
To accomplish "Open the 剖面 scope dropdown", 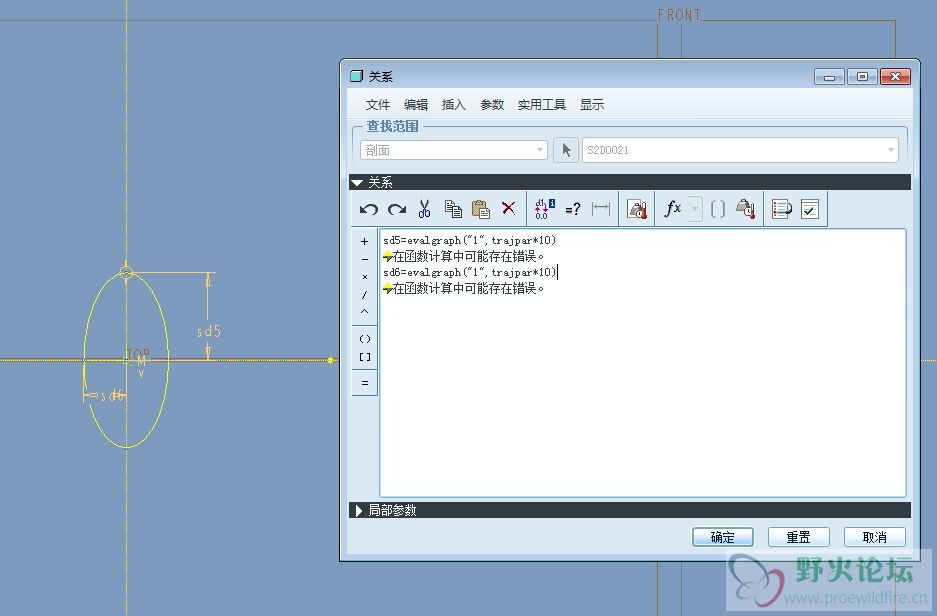I will tap(454, 150).
